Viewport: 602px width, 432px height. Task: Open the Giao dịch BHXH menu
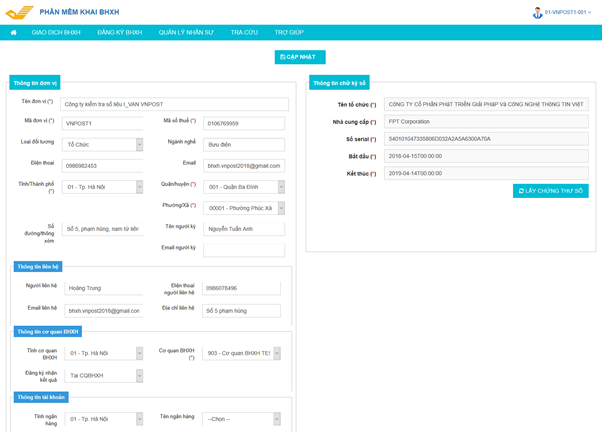click(x=56, y=32)
